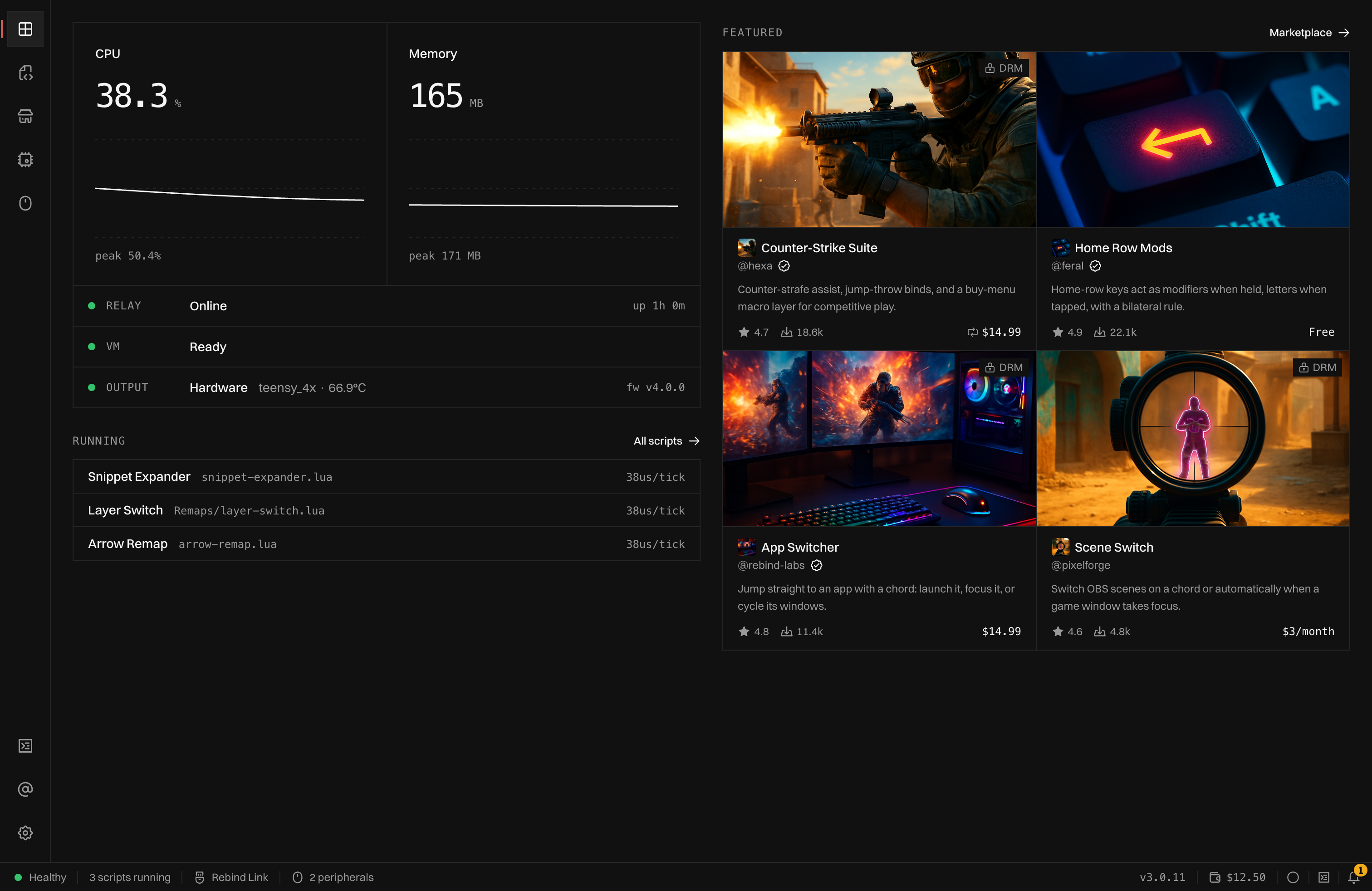Open the Scene Switch cover image
The height and width of the screenshot is (891, 1372).
pos(1193,439)
